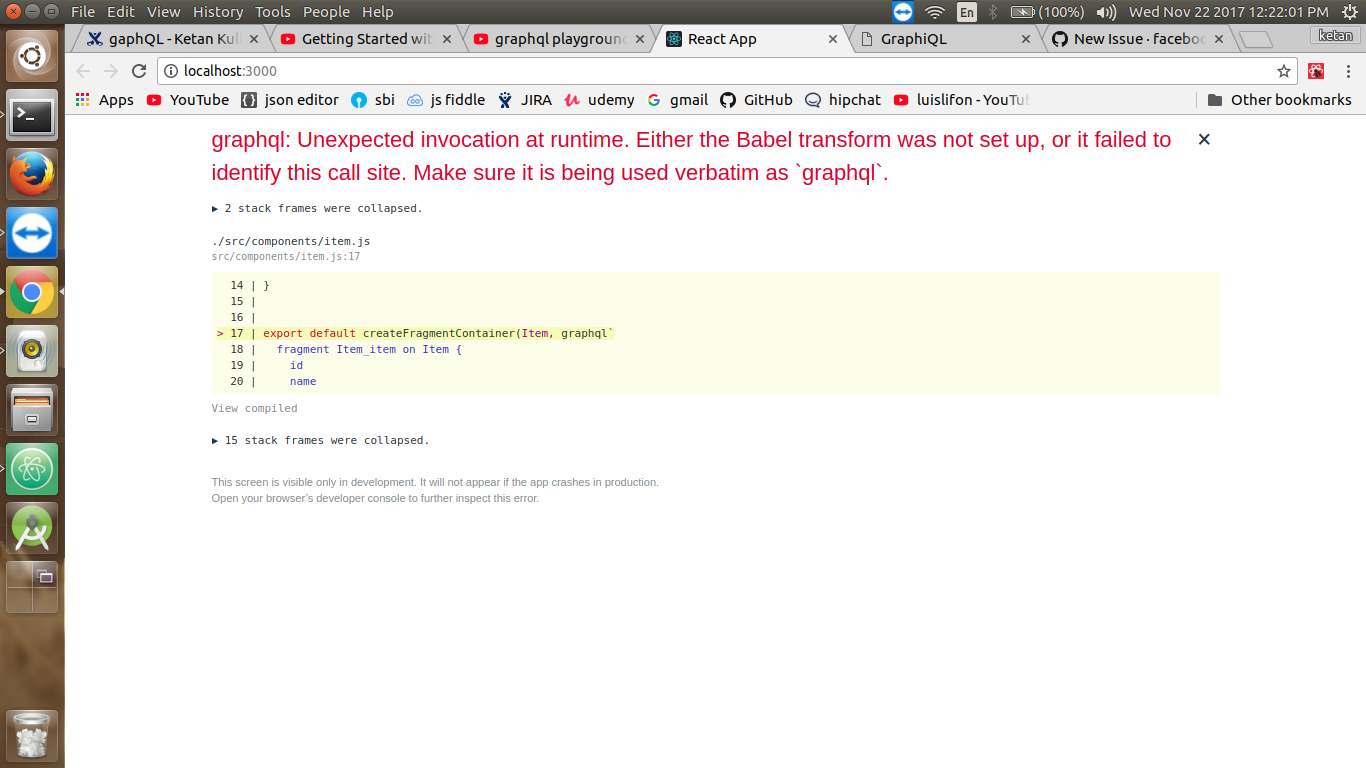The width and height of the screenshot is (1366, 768).
Task: Dismiss the graphql runtime error message
Action: pyautogui.click(x=1203, y=139)
